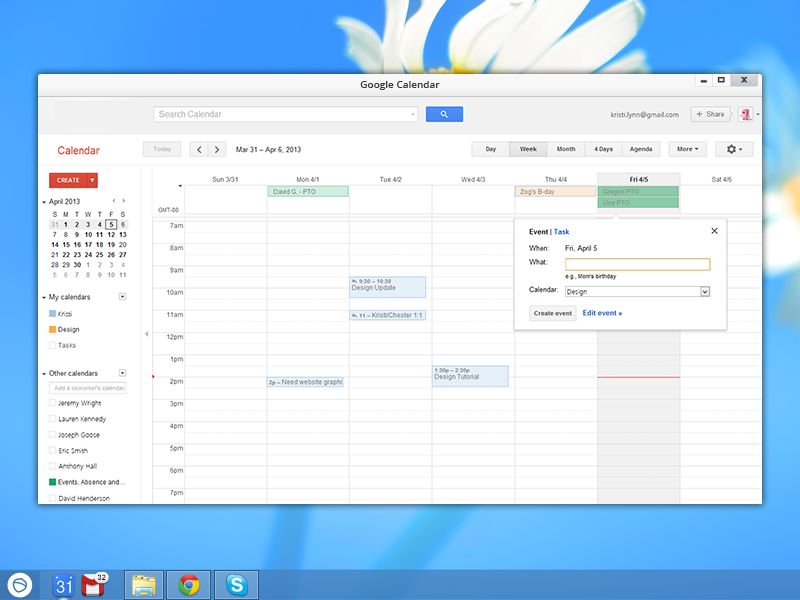Screen dimensions: 800x600
Task: Open the Calendar selector set to Design
Action: 637,292
